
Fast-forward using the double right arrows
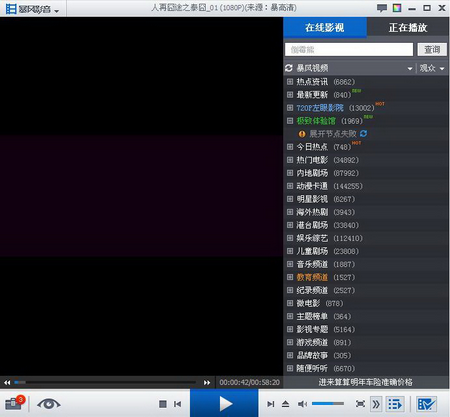[207, 382]
